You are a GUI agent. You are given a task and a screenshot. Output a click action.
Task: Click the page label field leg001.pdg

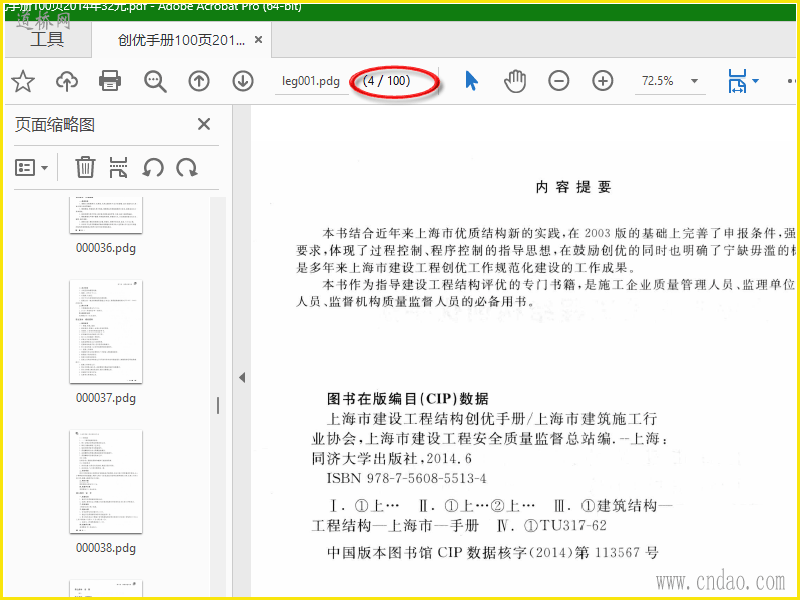tap(311, 81)
